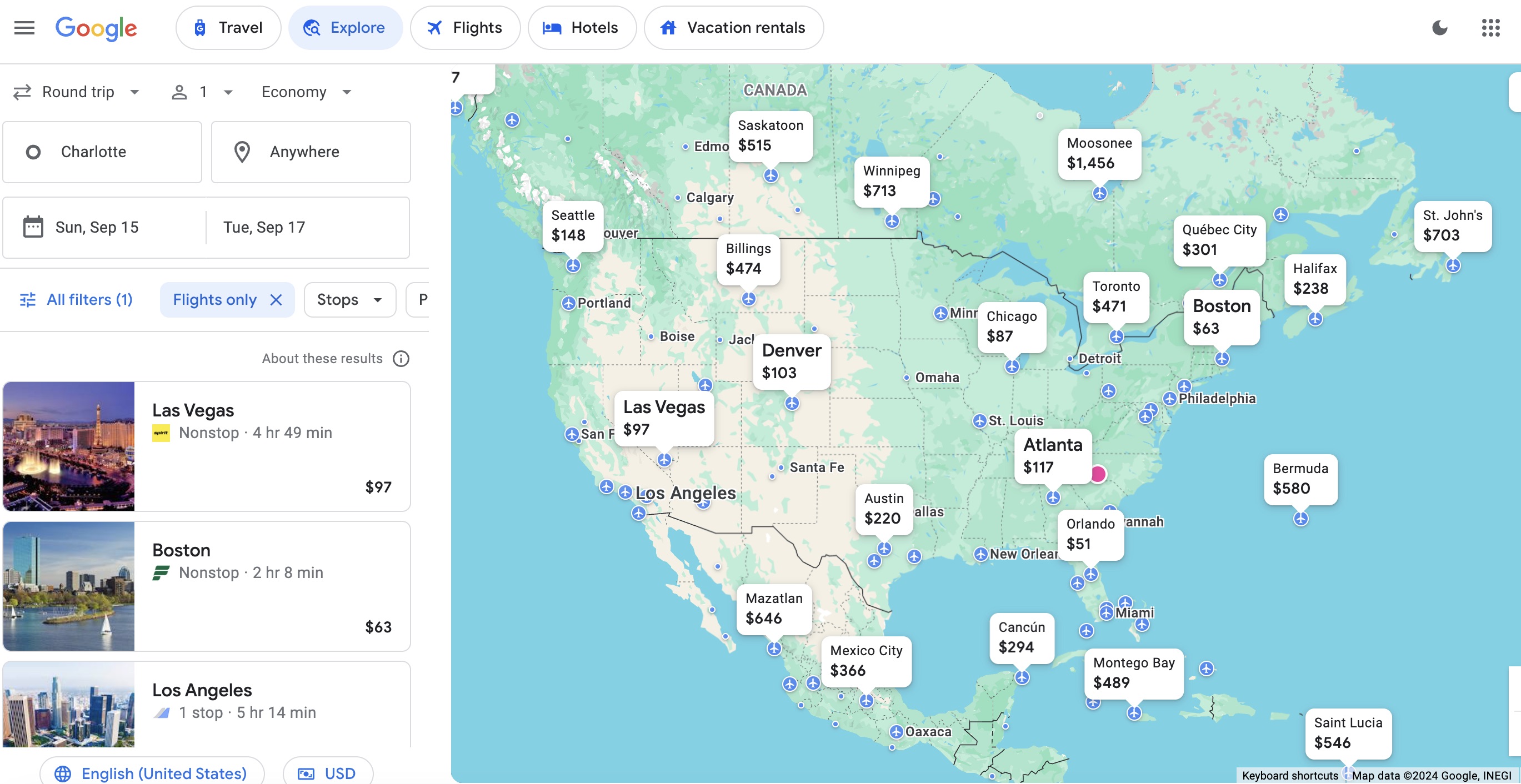Click the Boston $63 result card
The image size is (1521, 784).
[x=207, y=586]
